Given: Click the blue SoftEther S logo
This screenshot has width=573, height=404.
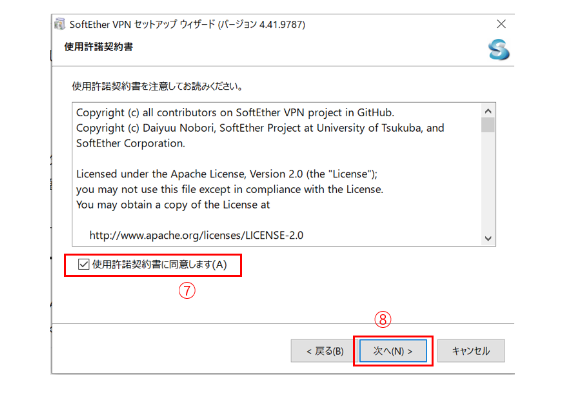Looking at the screenshot, I should click(x=499, y=49).
